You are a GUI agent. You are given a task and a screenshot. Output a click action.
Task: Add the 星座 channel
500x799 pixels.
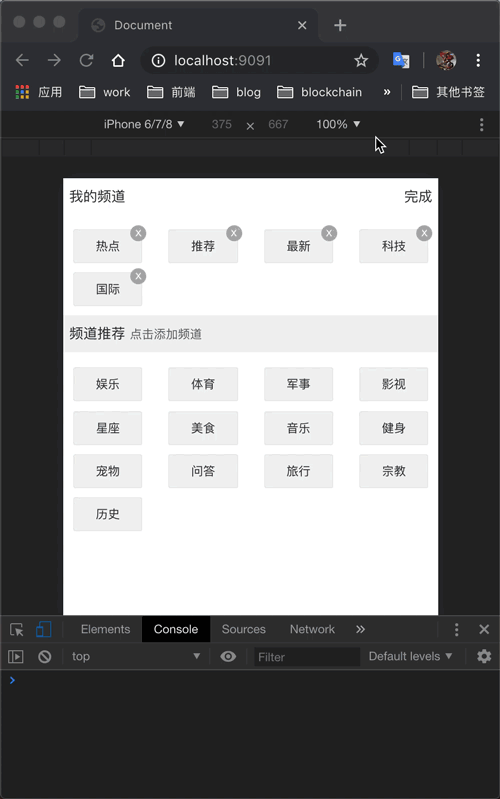pyautogui.click(x=108, y=428)
